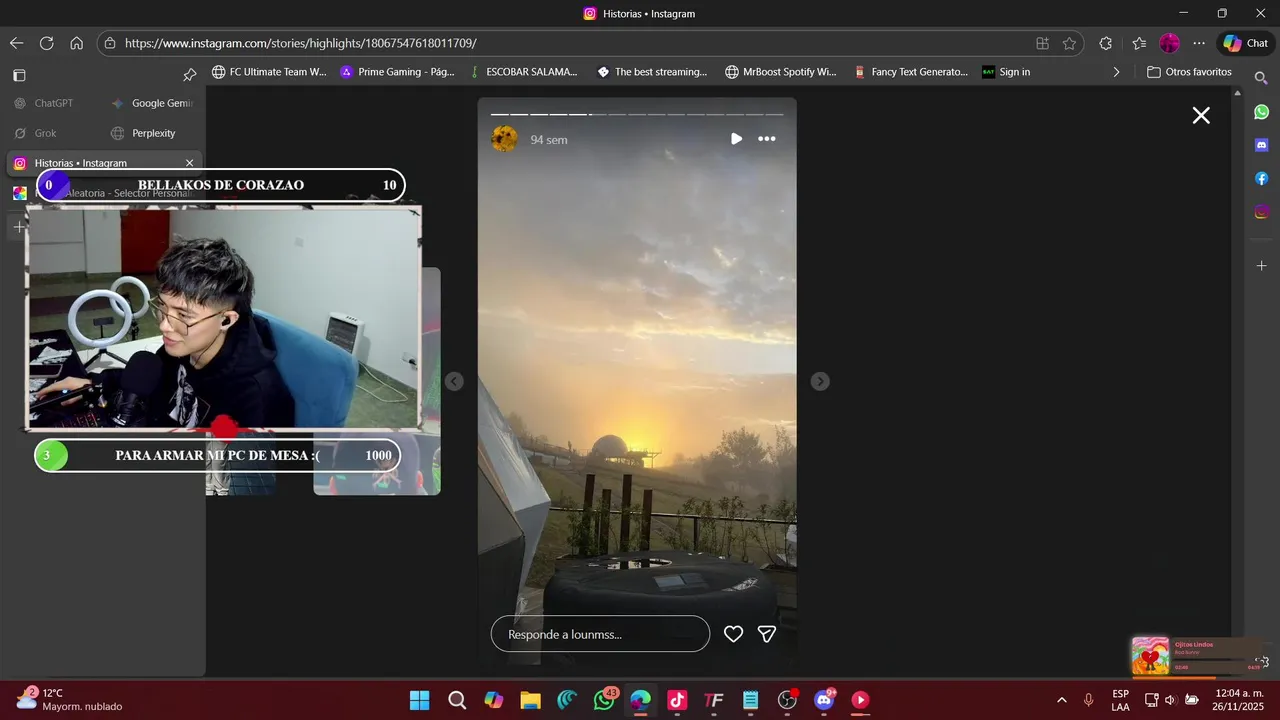Image resolution: width=1280 pixels, height=720 pixels.
Task: Click the Responde a lounmss reply field
Action: tap(600, 634)
